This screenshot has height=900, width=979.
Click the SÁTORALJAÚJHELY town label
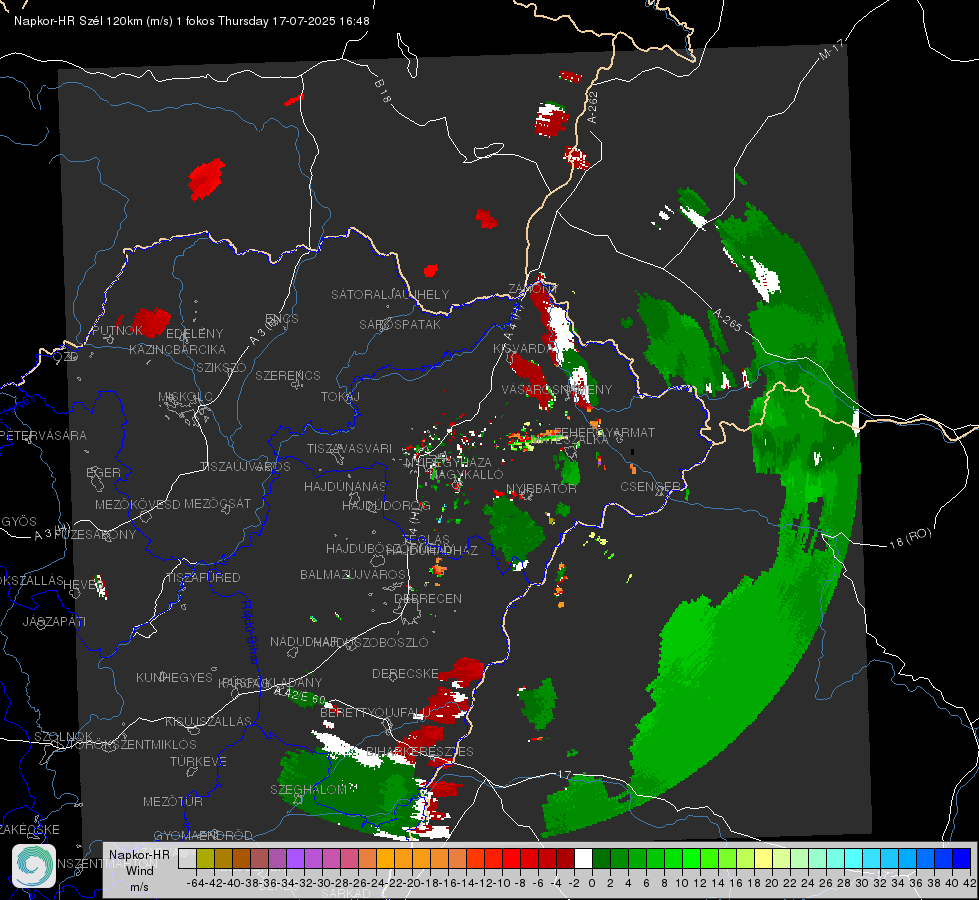coord(390,294)
